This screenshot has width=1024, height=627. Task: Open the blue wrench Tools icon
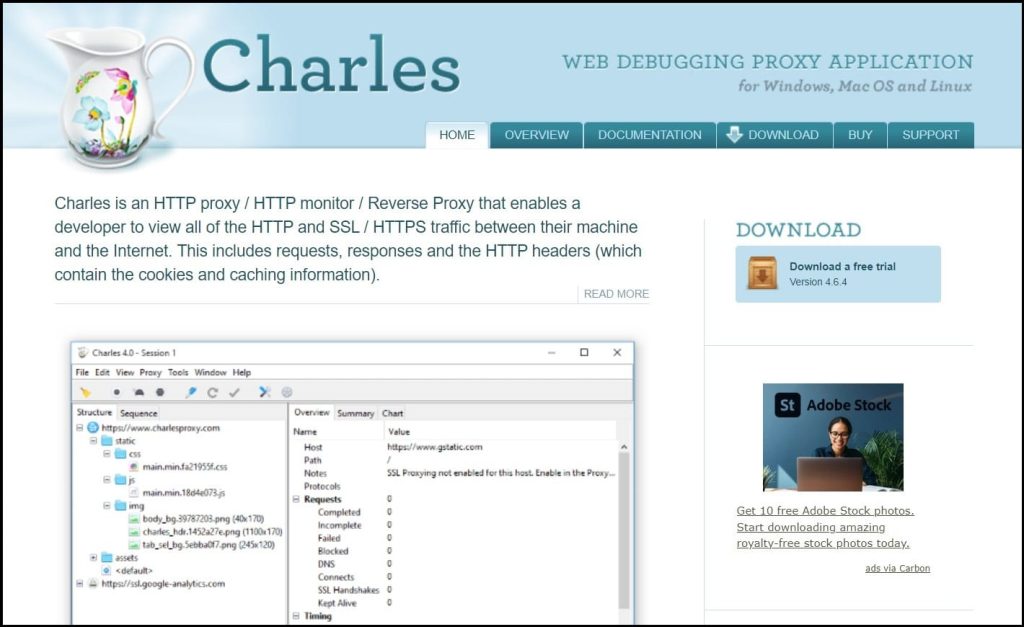pos(264,392)
